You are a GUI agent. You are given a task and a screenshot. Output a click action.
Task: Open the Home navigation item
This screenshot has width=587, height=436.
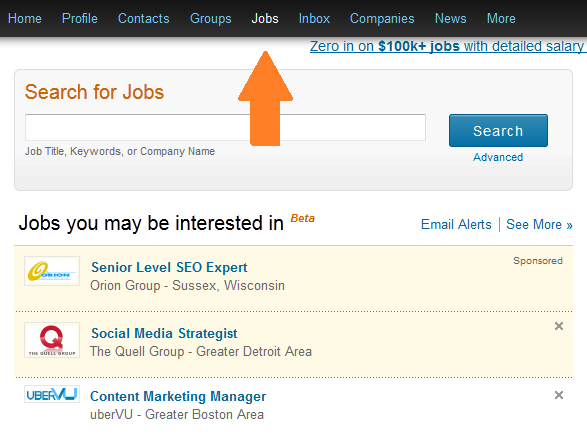click(25, 18)
